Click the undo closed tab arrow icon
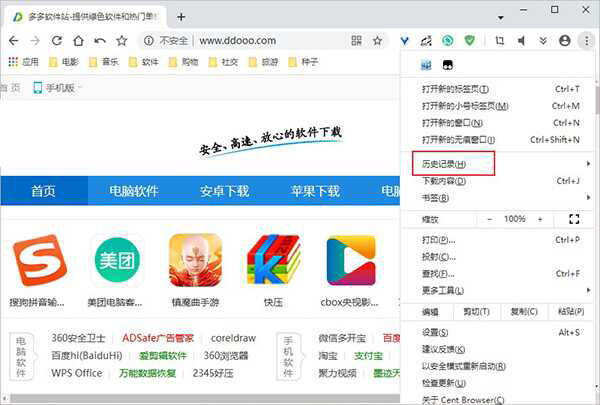600x405 pixels. coord(100,41)
